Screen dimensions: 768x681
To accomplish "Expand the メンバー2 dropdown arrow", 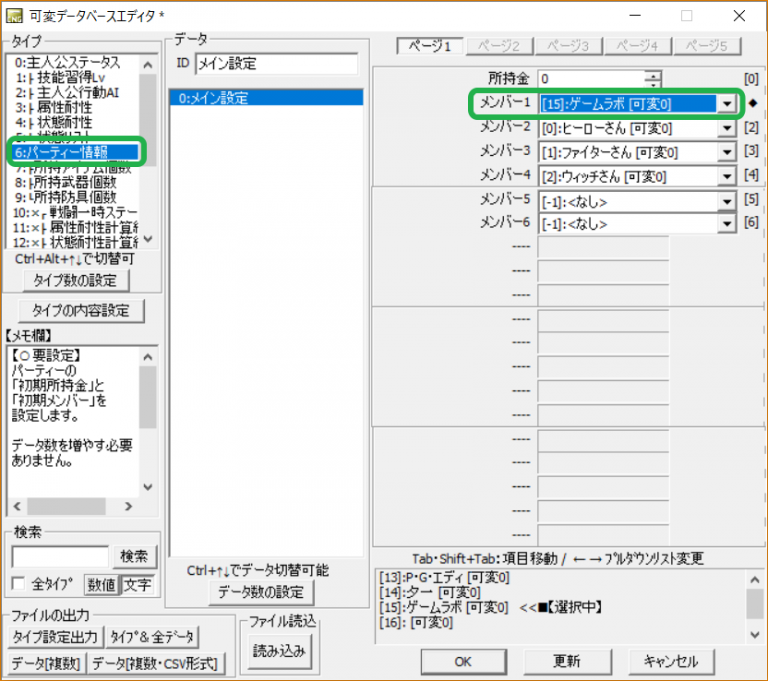I will point(727,127).
